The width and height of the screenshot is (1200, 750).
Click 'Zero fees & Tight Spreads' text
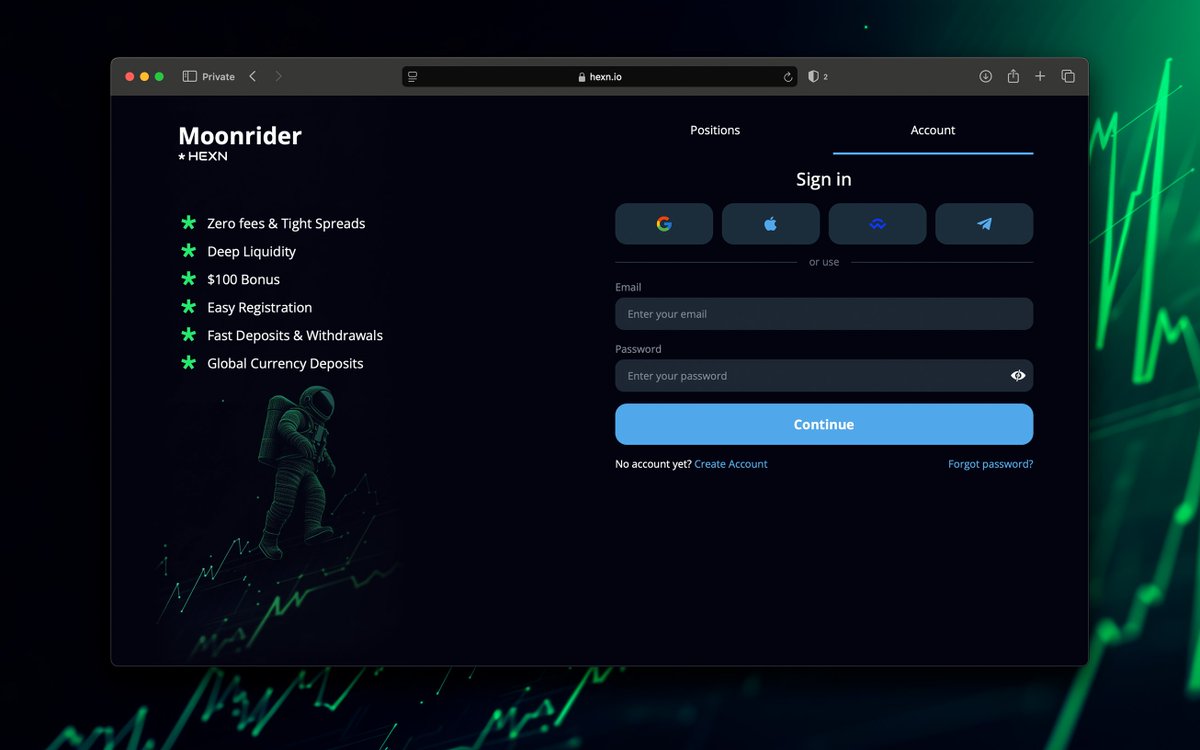click(x=286, y=224)
